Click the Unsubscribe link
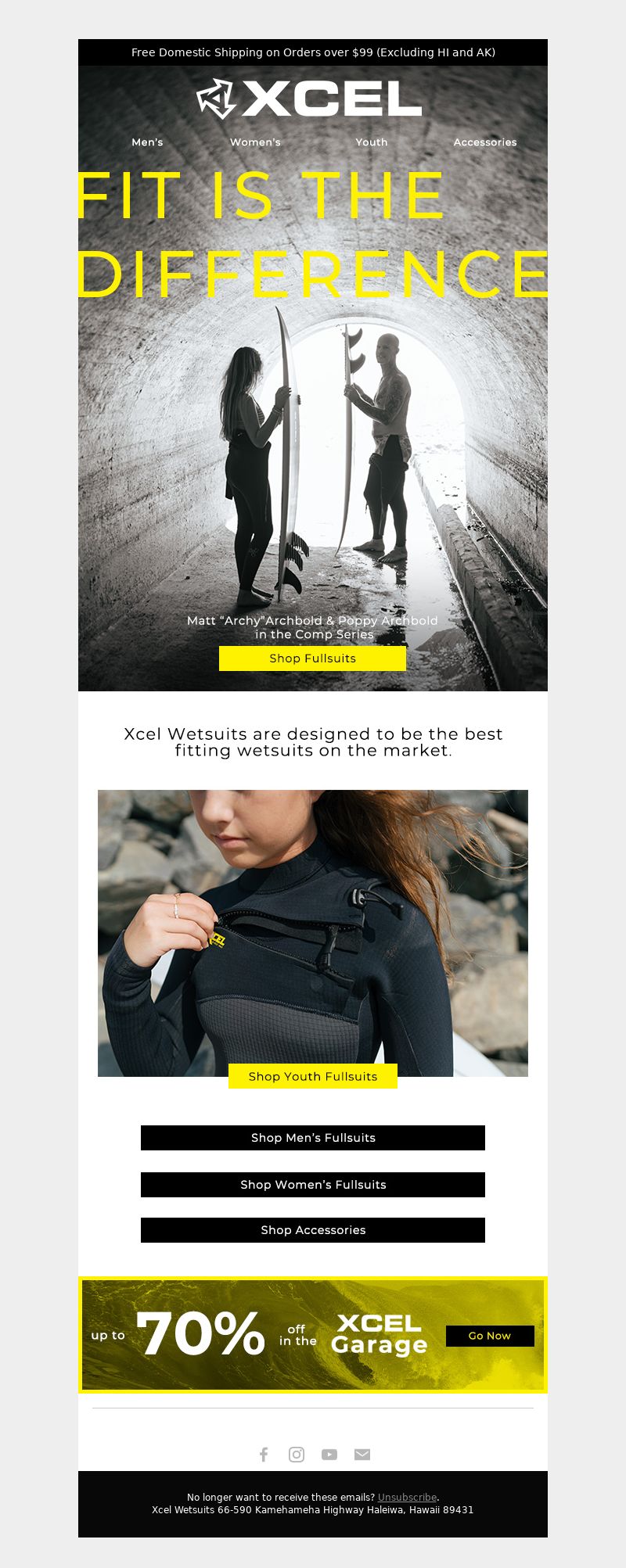This screenshot has height=1568, width=626. (407, 1498)
